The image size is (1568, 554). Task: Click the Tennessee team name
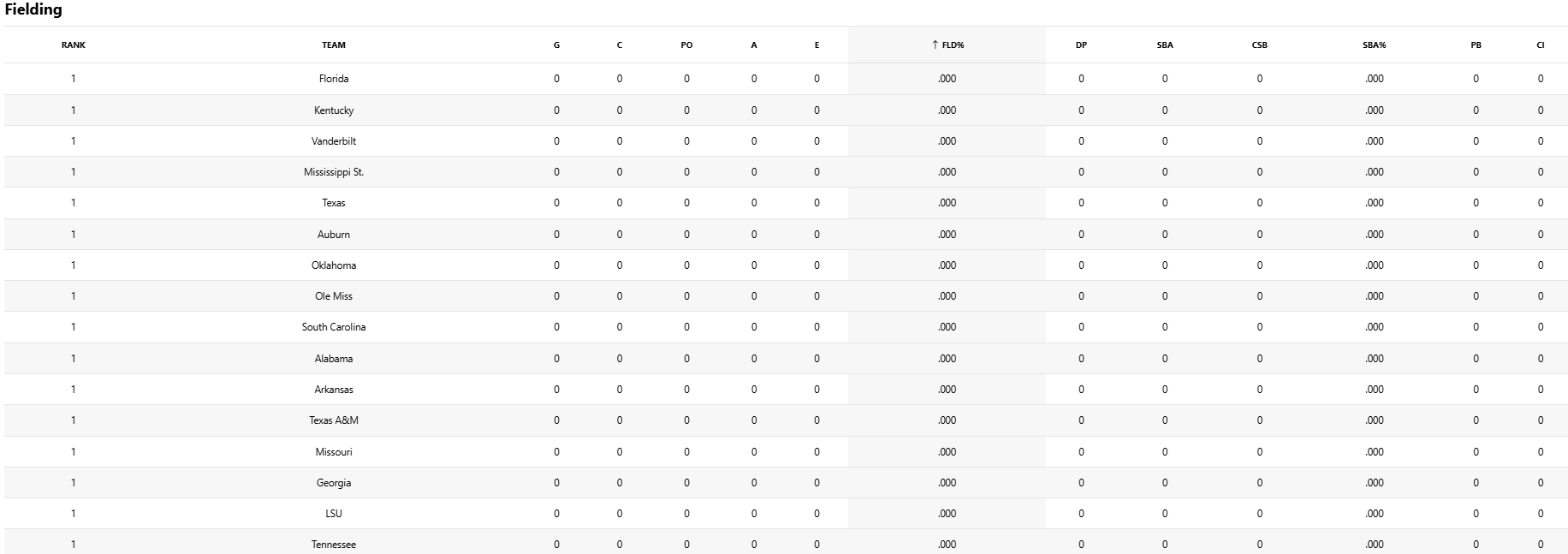(334, 545)
